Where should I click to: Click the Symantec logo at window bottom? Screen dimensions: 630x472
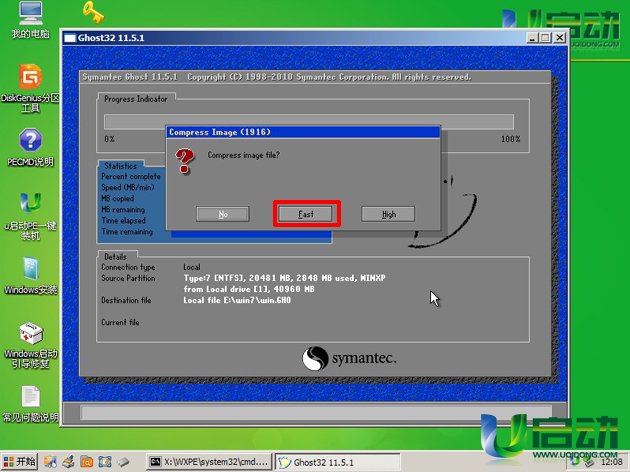pos(350,358)
